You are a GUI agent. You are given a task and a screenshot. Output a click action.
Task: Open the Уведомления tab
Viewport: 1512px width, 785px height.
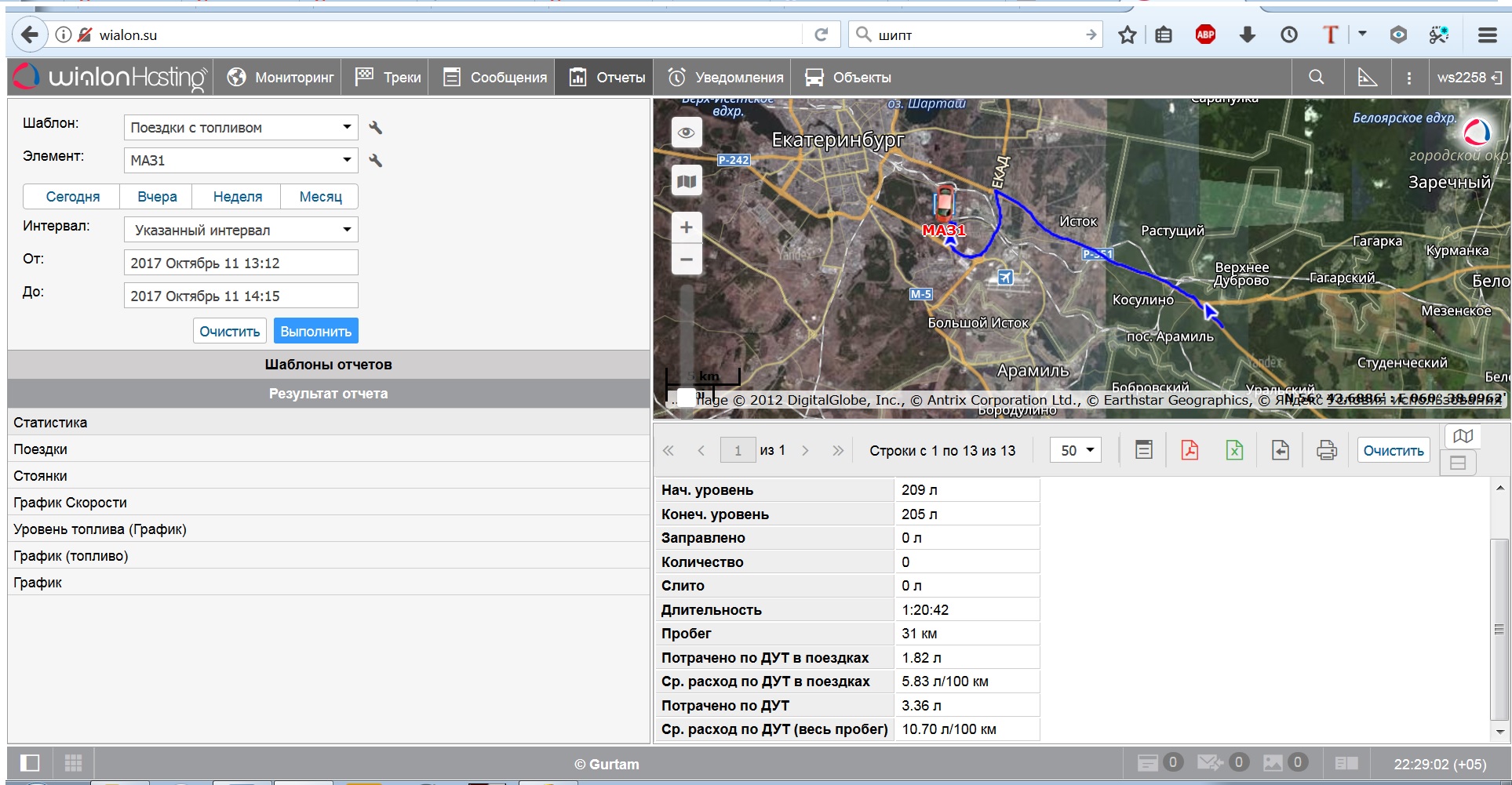[x=725, y=78]
